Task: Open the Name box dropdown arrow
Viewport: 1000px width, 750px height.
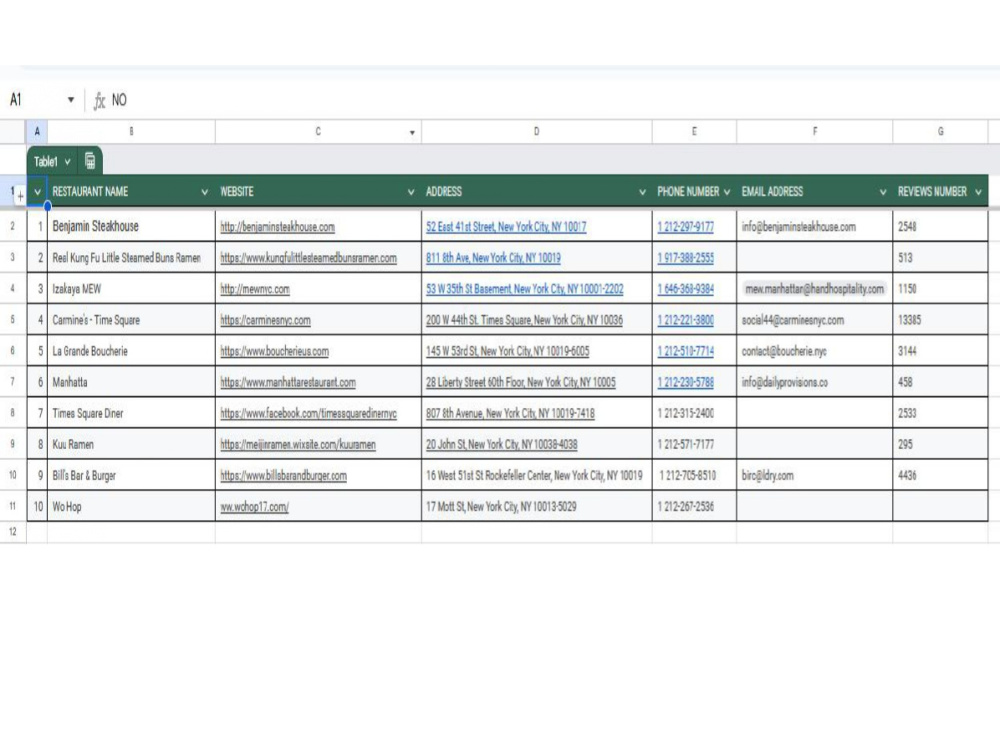Action: pyautogui.click(x=71, y=99)
